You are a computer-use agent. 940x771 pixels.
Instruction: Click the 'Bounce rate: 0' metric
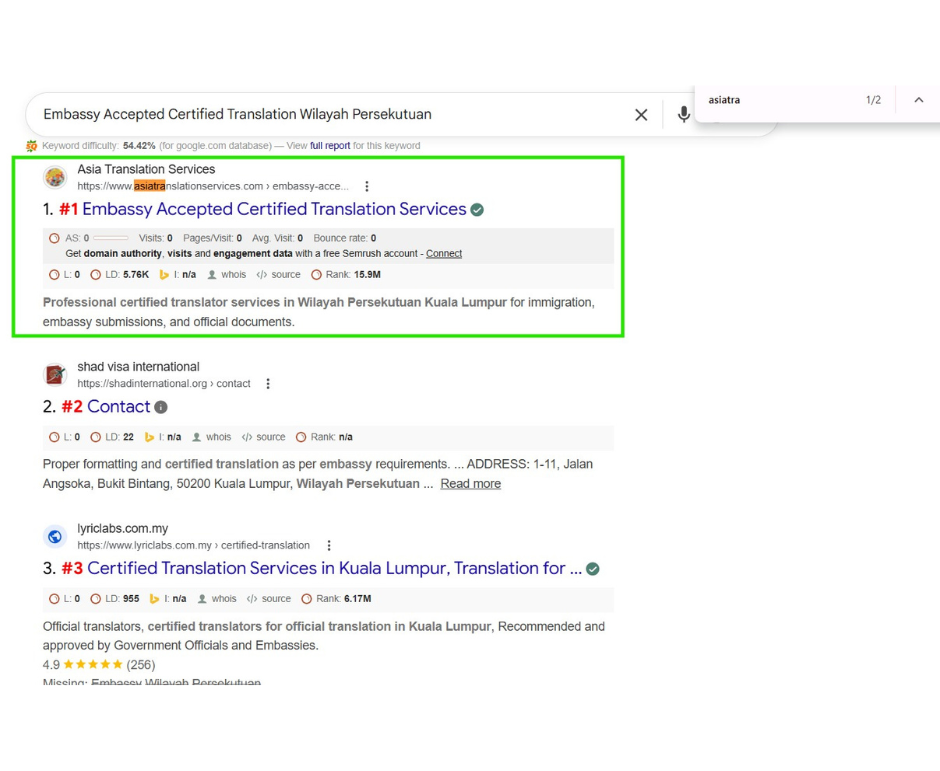(345, 238)
